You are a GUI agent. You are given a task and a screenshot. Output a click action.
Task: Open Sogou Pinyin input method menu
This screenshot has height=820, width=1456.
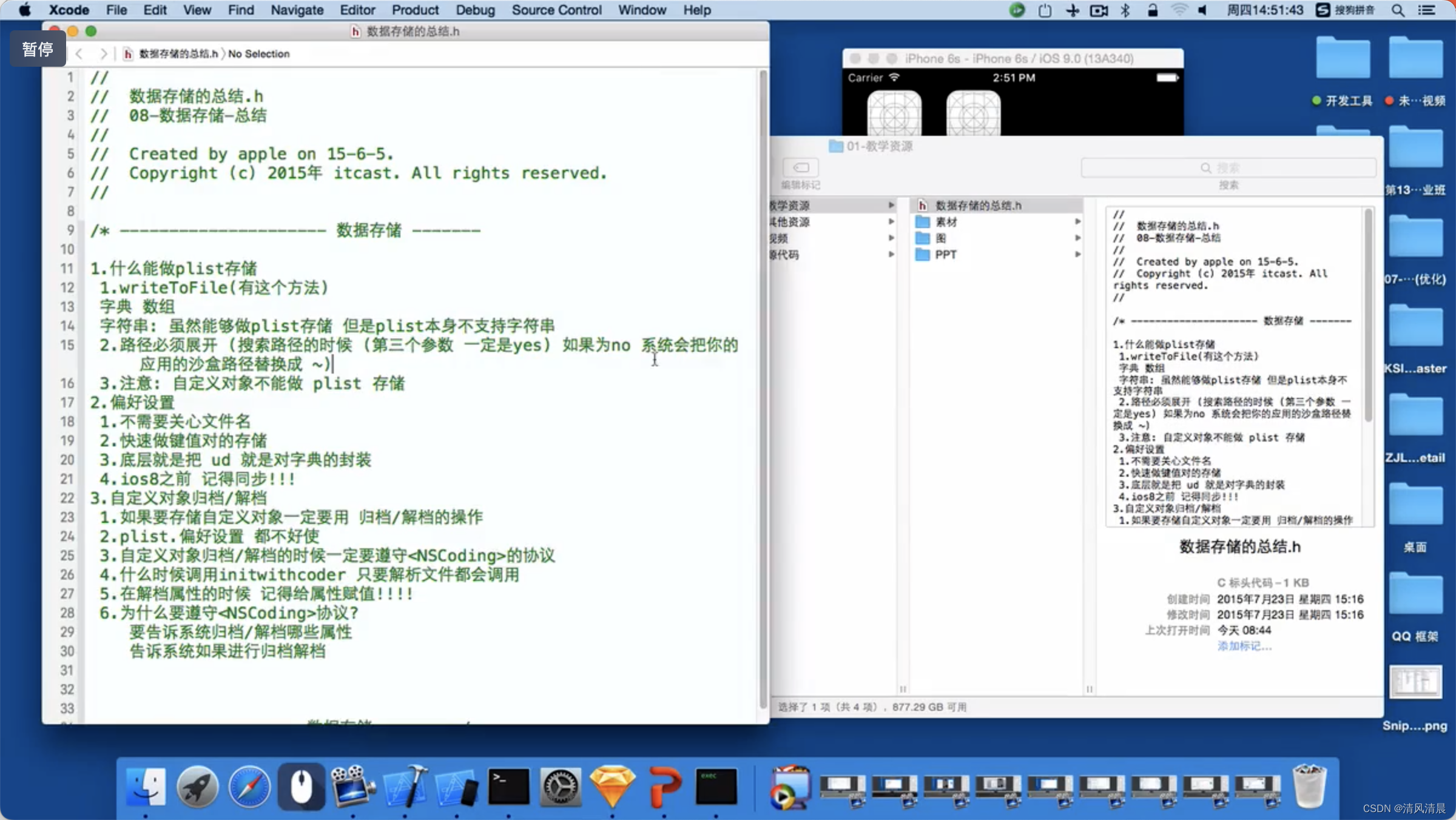(x=1346, y=10)
